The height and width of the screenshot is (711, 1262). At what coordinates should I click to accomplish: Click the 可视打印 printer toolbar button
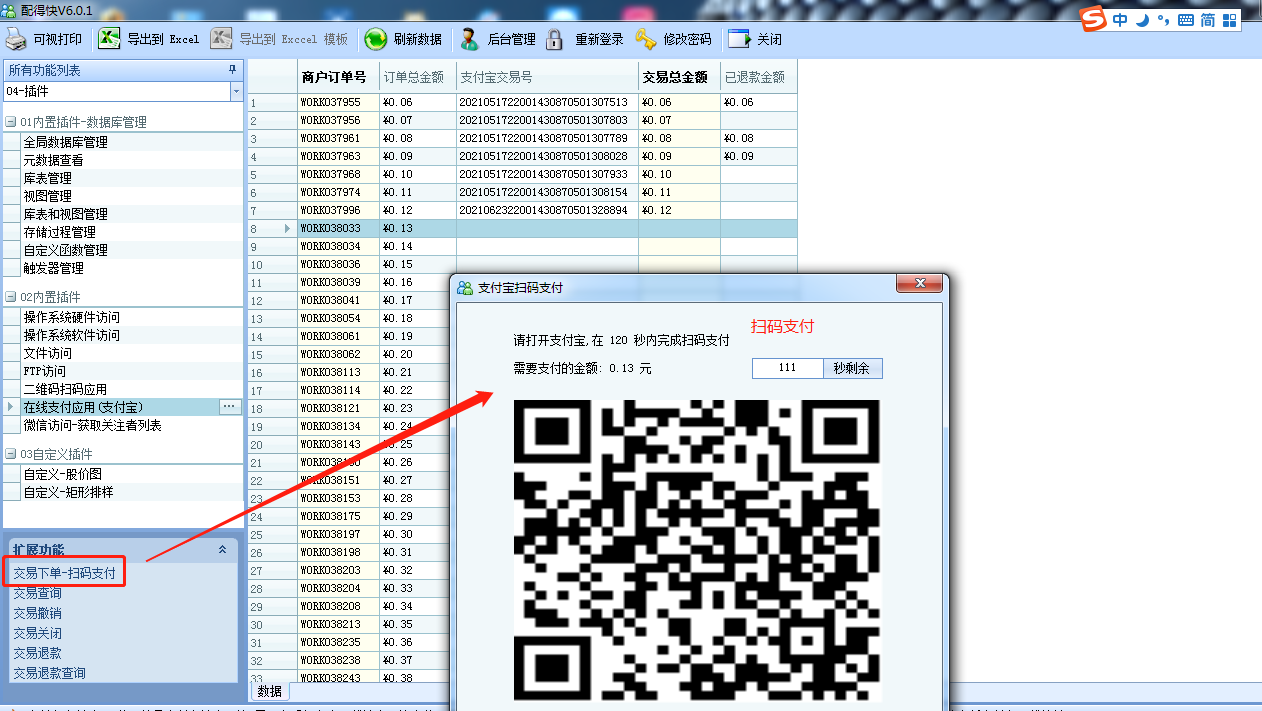[x=45, y=40]
